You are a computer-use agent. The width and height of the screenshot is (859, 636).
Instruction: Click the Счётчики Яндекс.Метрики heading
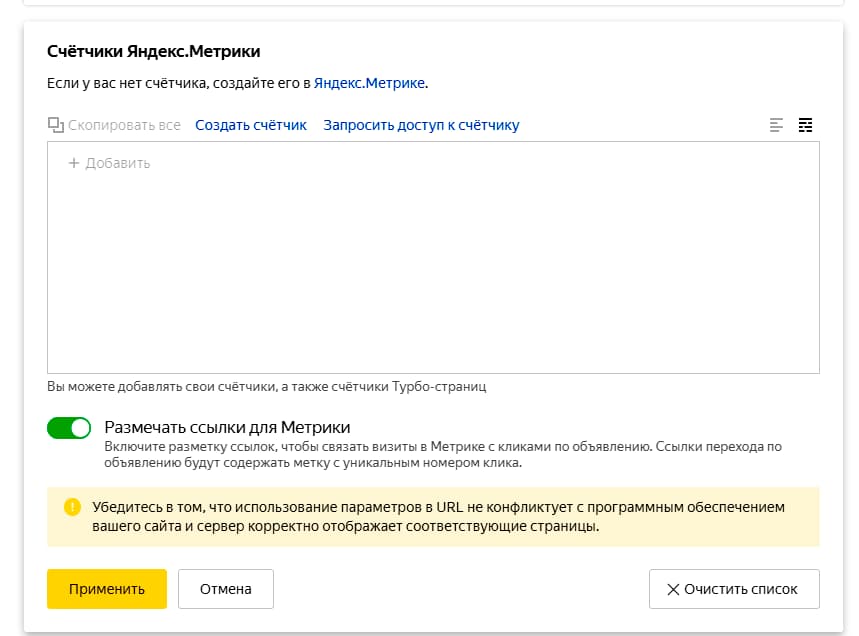click(x=153, y=51)
